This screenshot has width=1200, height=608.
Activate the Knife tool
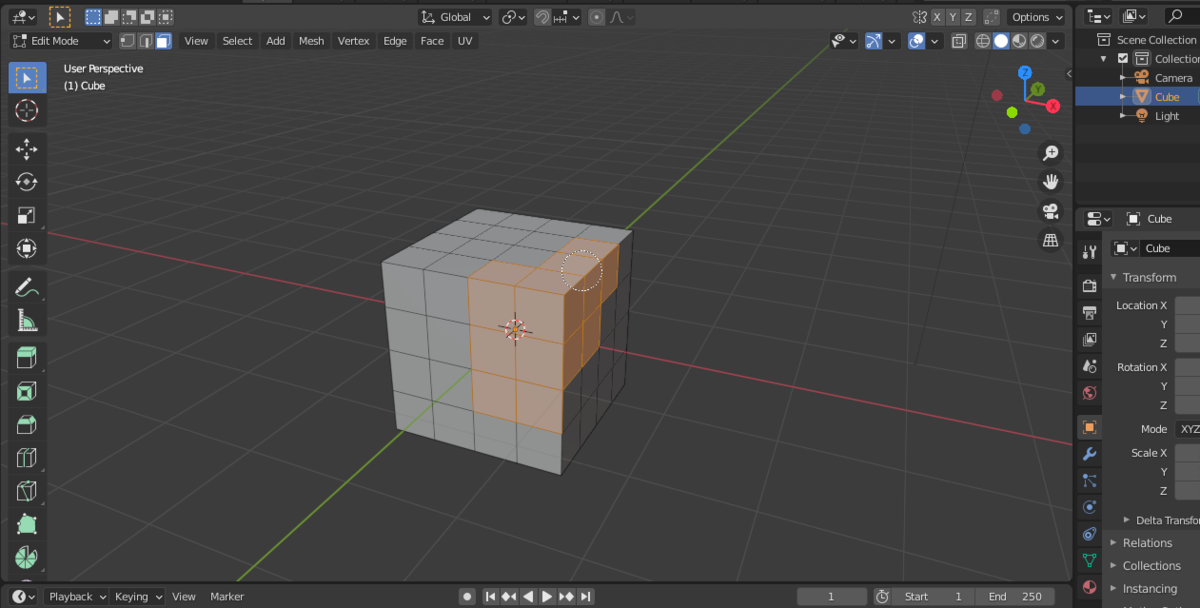click(x=27, y=491)
